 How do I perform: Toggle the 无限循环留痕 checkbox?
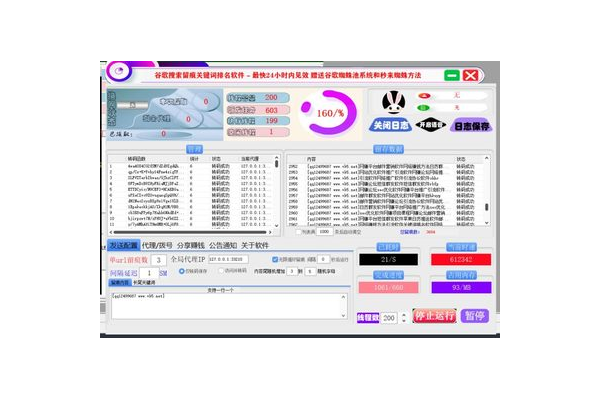[x=275, y=259]
